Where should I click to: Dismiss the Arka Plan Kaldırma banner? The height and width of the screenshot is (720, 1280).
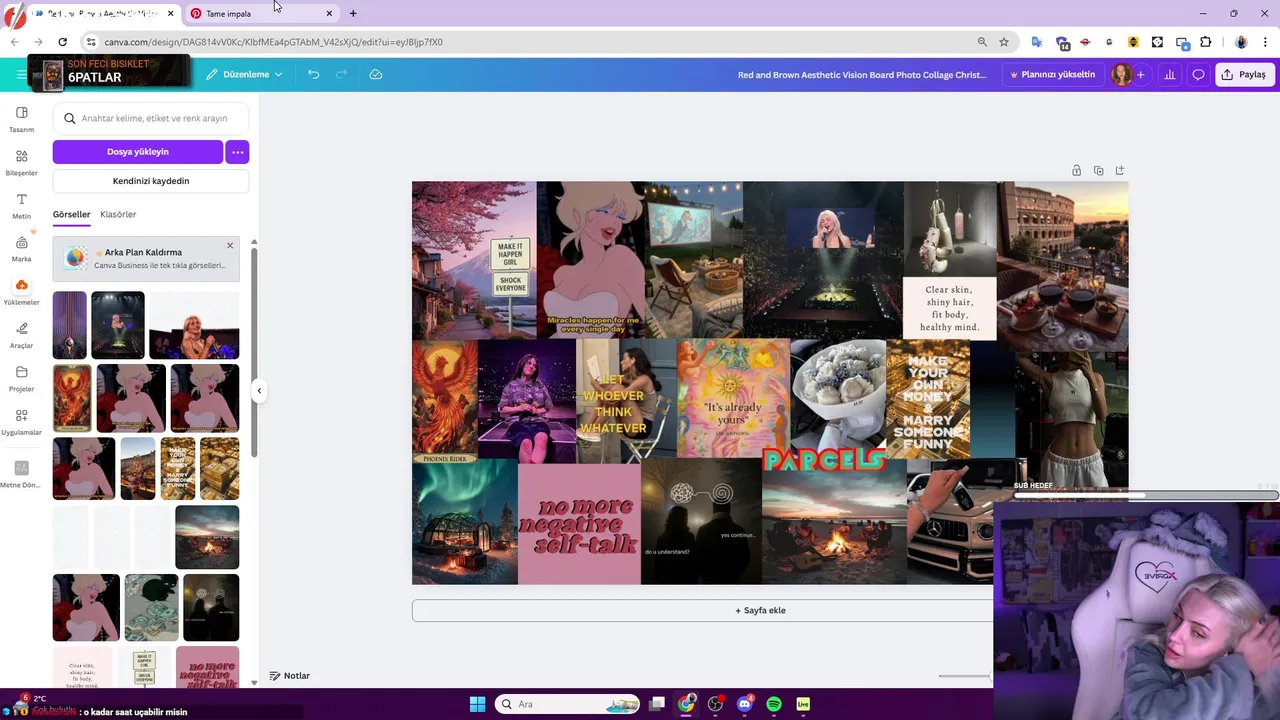(x=229, y=245)
